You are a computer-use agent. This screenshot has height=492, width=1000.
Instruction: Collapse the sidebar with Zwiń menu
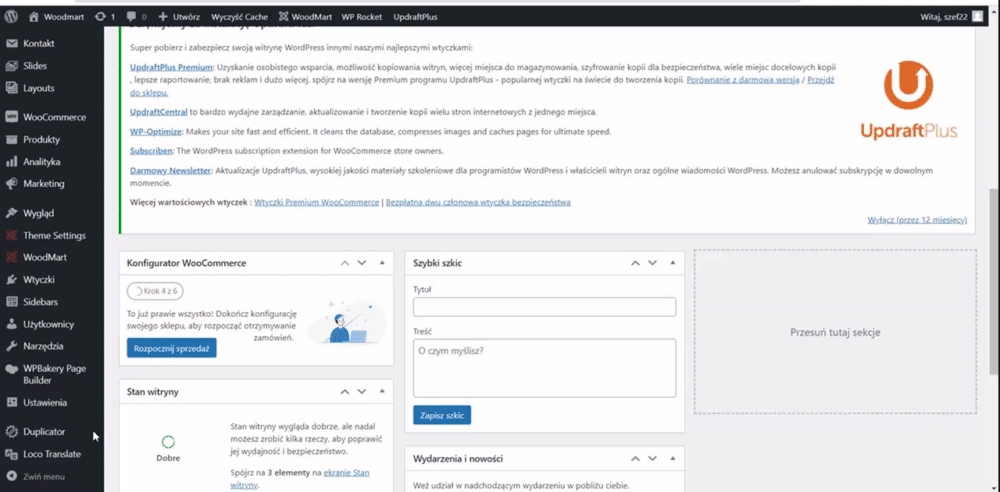click(x=35, y=476)
